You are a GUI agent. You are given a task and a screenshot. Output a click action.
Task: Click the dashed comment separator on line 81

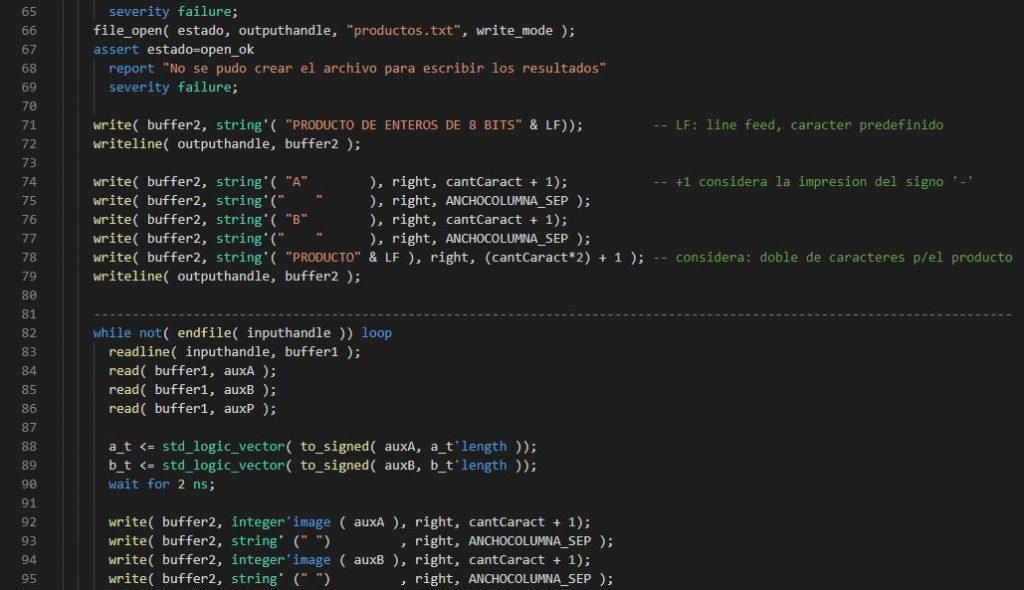point(551,314)
